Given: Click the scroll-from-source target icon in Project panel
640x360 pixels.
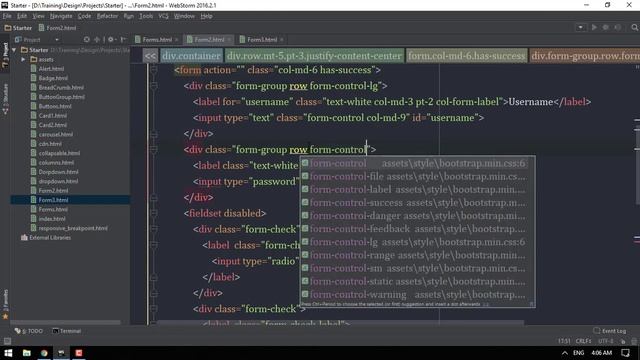Looking at the screenshot, I should click(x=87, y=40).
